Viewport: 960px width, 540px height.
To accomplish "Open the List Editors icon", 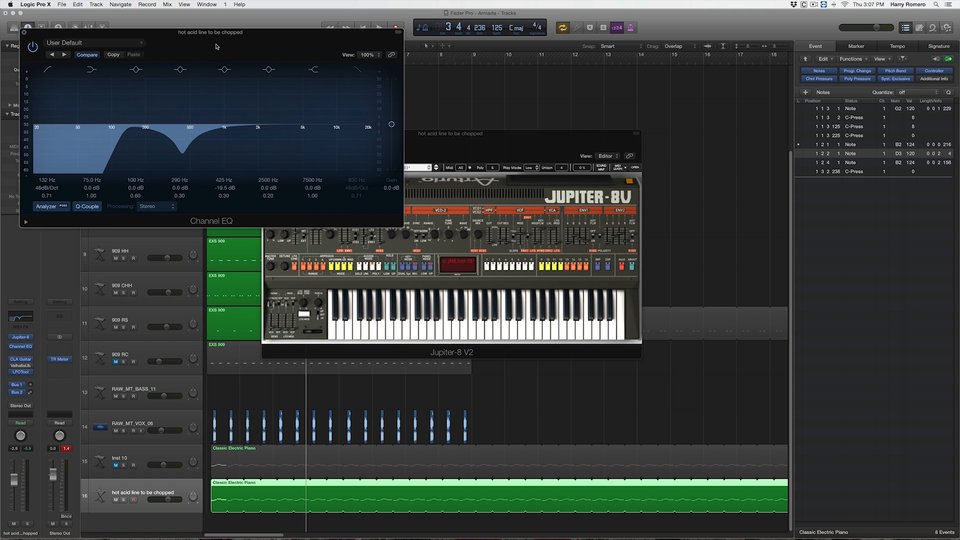I will [x=906, y=28].
